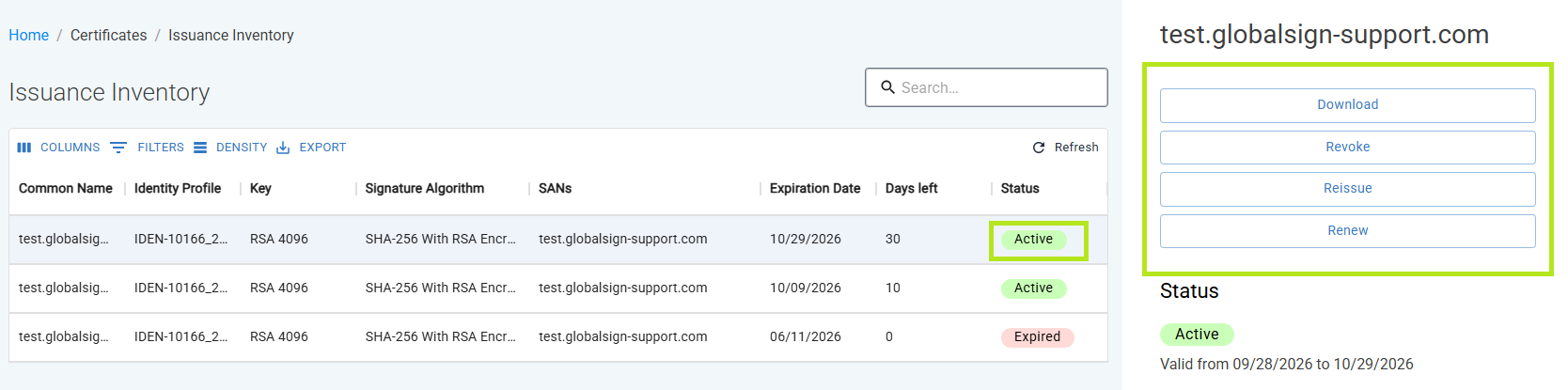
Task: Click the Issuance Inventory page heading
Action: coord(109,92)
